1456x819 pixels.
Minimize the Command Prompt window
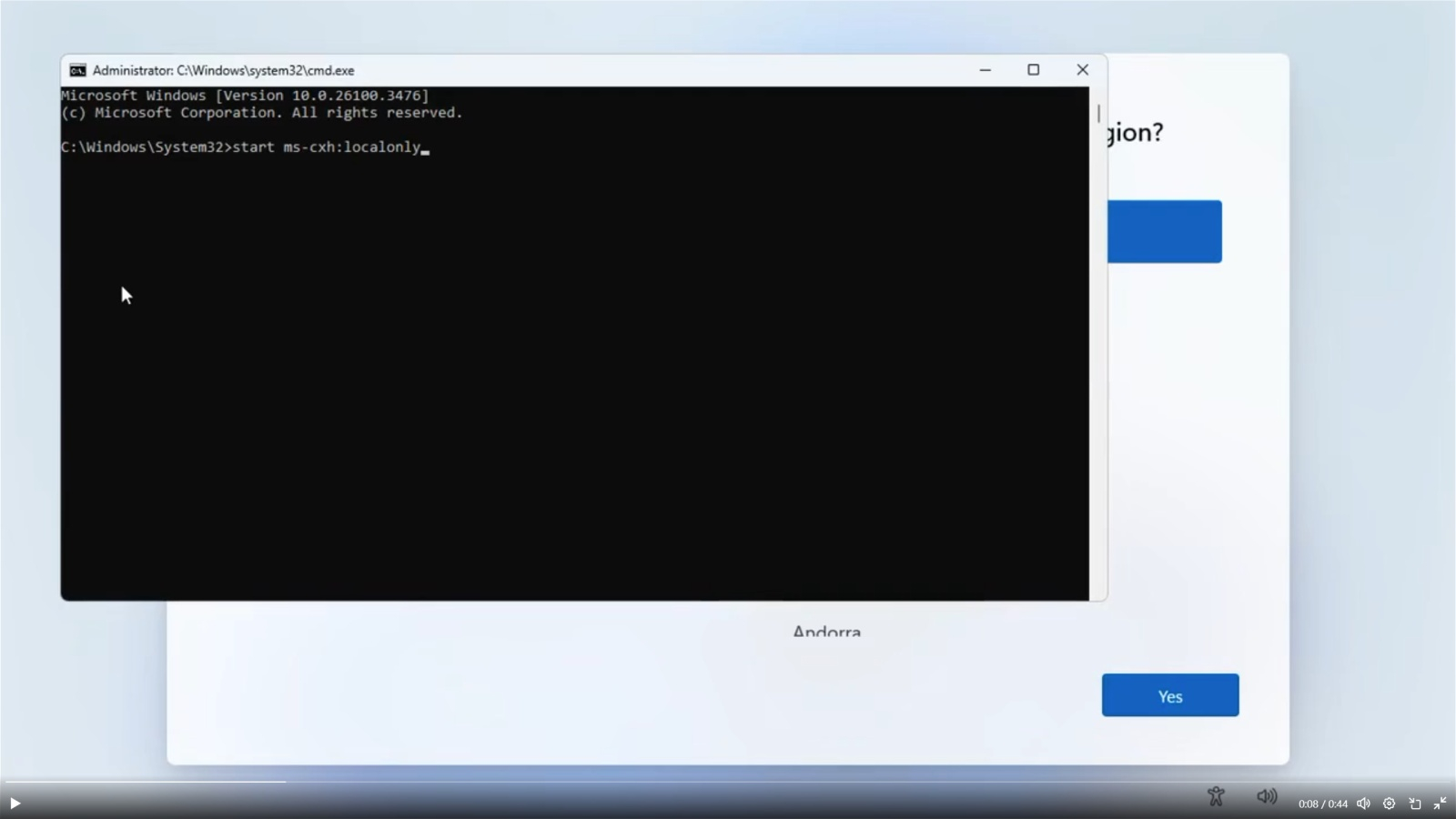coord(985,70)
